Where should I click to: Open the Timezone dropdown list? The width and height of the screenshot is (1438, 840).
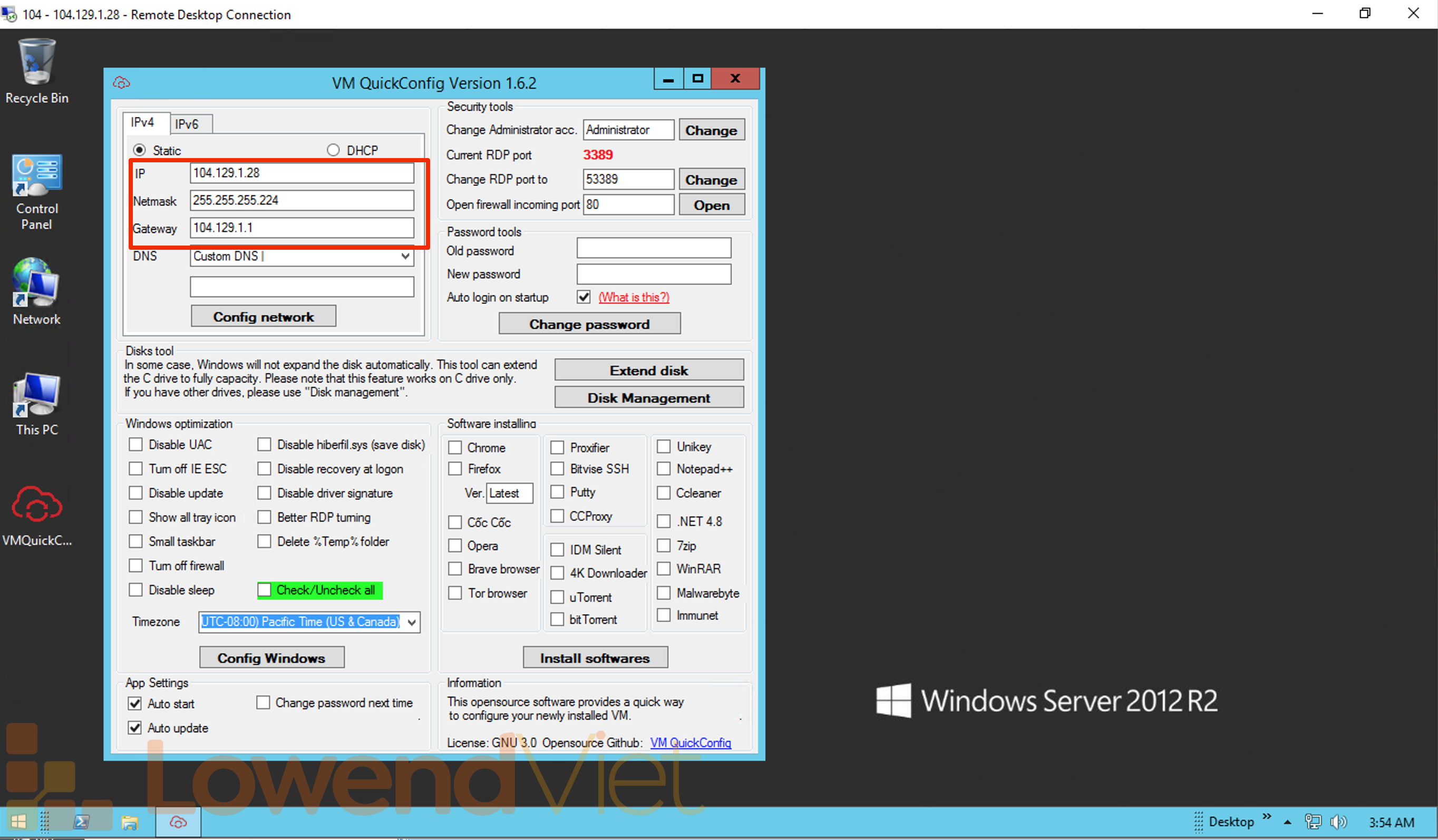(412, 622)
